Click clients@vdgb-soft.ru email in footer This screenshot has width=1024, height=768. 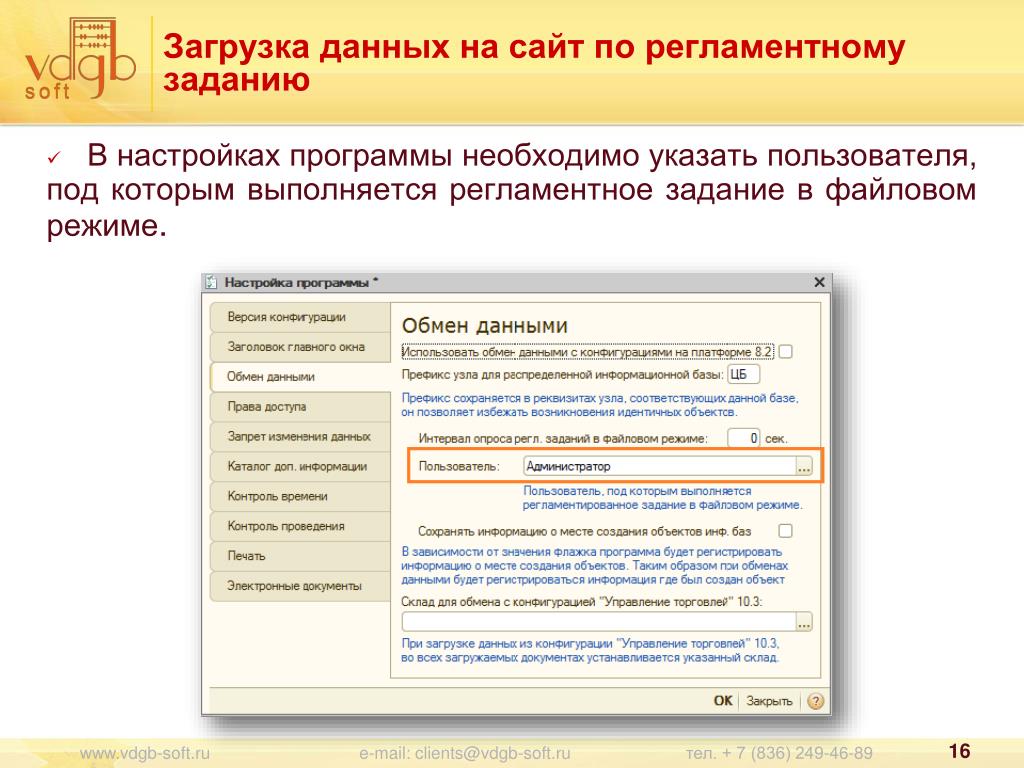492,753
